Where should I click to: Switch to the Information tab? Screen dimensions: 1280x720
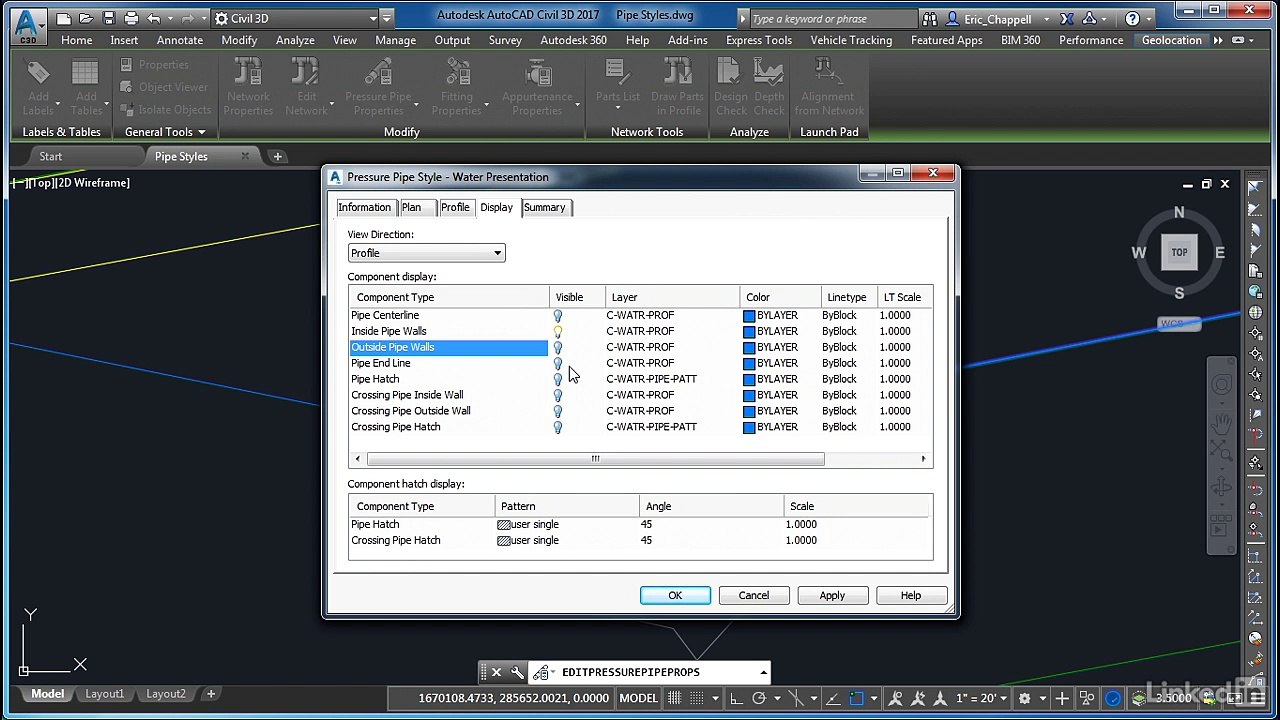click(364, 207)
